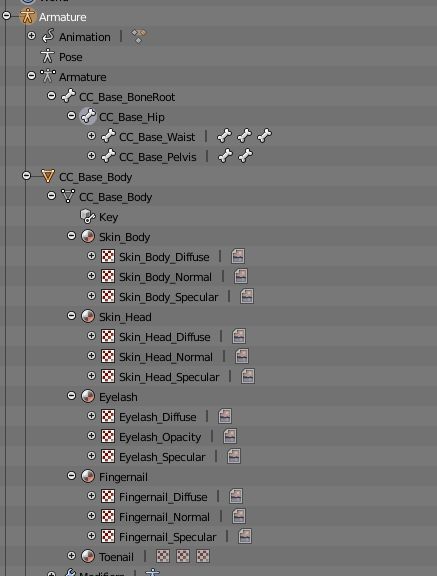The image size is (437, 576).
Task: Select the Skin_Body_Normal texture name
Action: pos(166,277)
